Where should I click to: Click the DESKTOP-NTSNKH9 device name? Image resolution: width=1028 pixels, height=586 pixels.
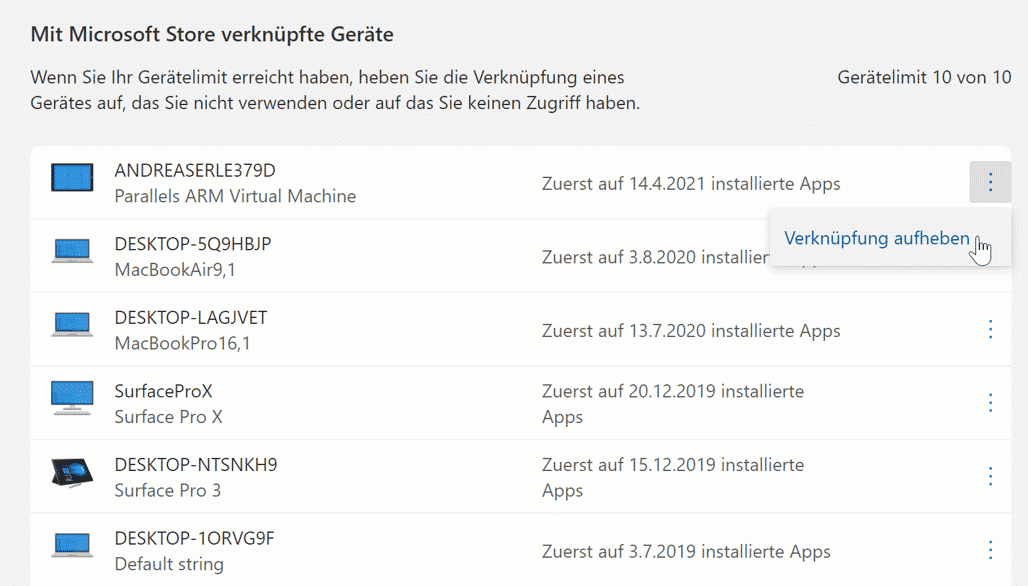196,465
